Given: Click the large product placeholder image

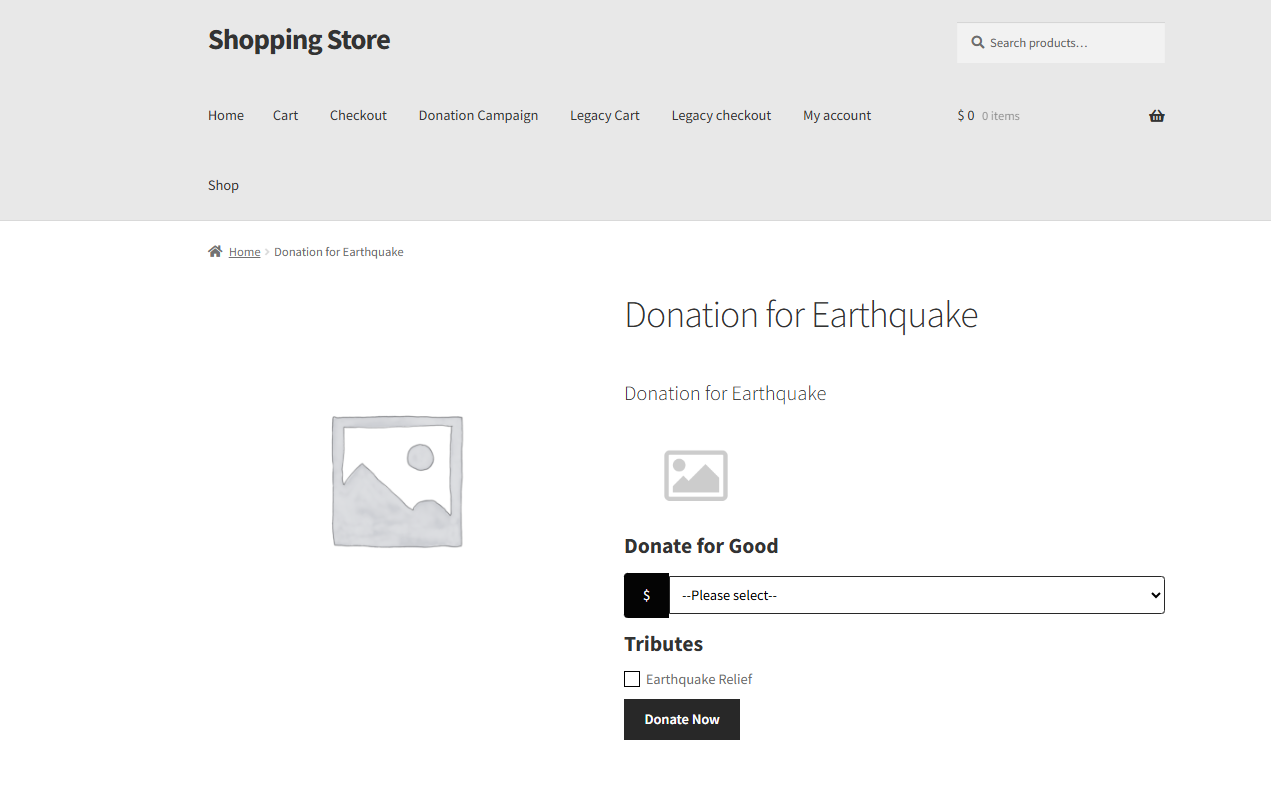Looking at the screenshot, I should pos(397,481).
